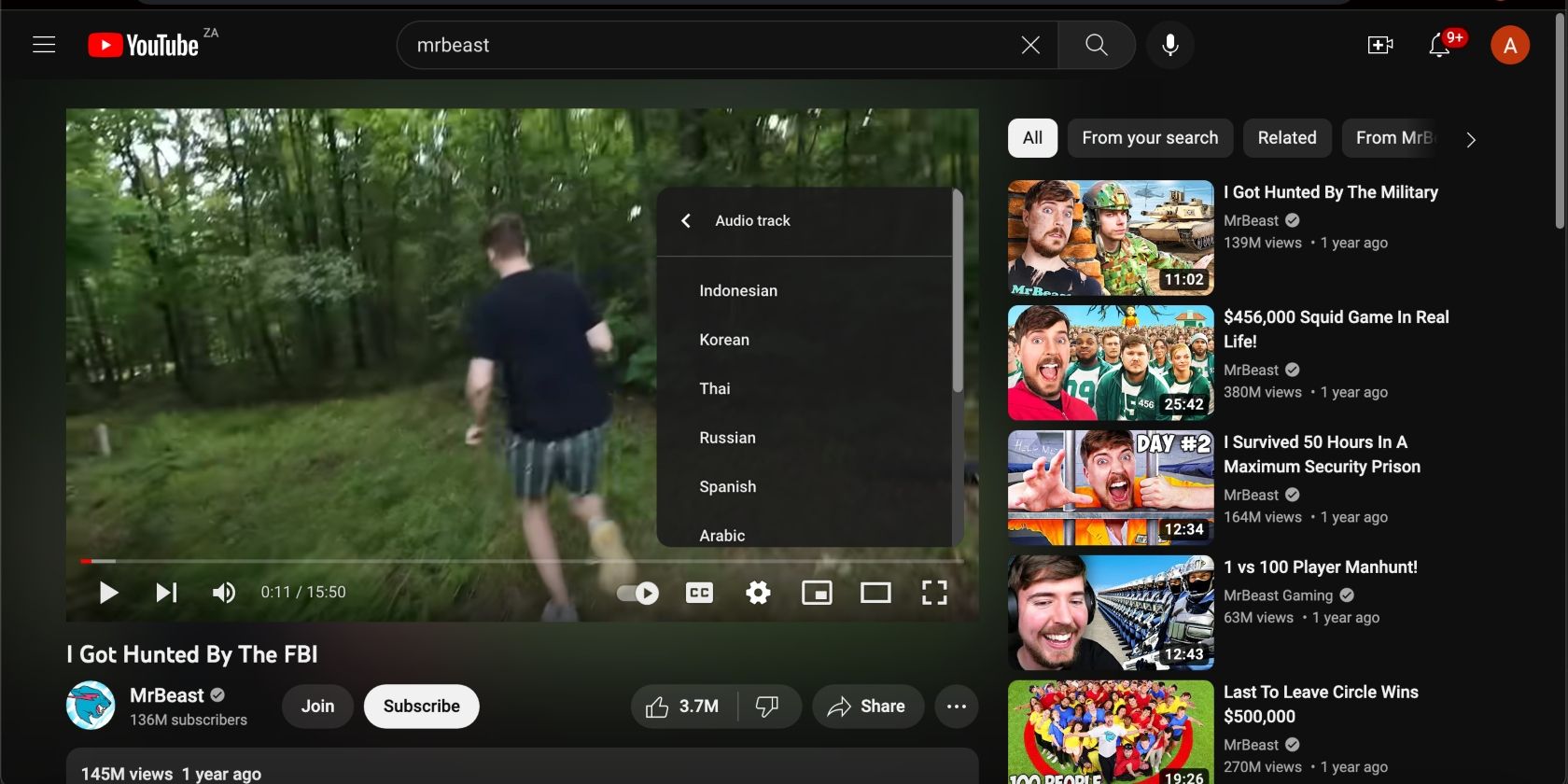Play the video
The image size is (1568, 784).
(108, 593)
